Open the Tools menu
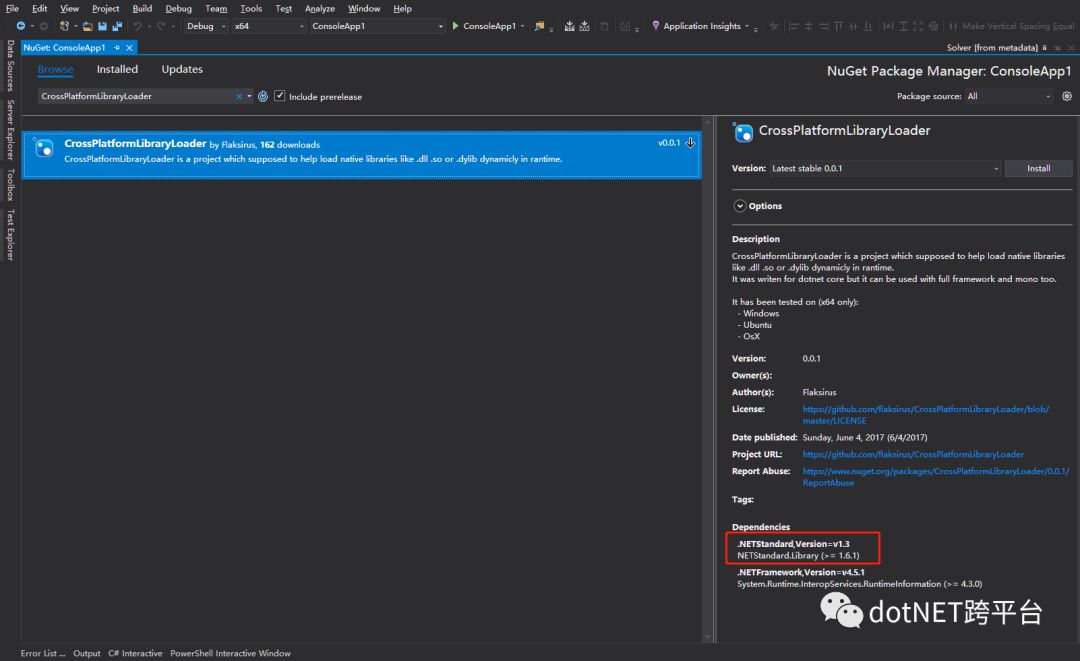This screenshot has width=1080, height=661. coord(251,8)
